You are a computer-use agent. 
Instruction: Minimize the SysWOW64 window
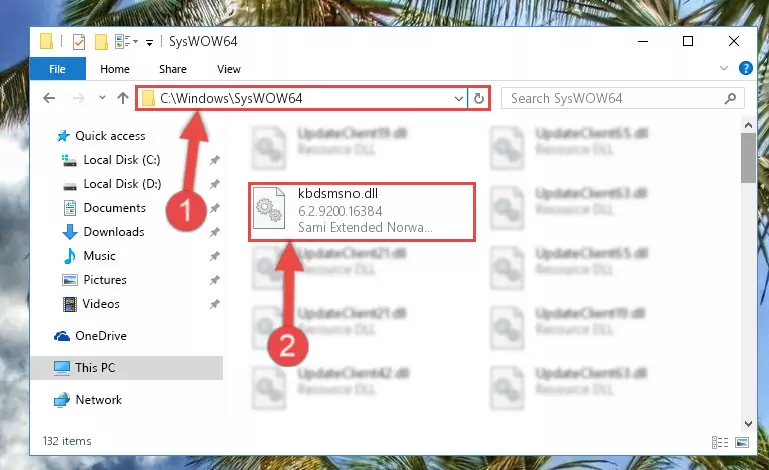pyautogui.click(x=643, y=42)
